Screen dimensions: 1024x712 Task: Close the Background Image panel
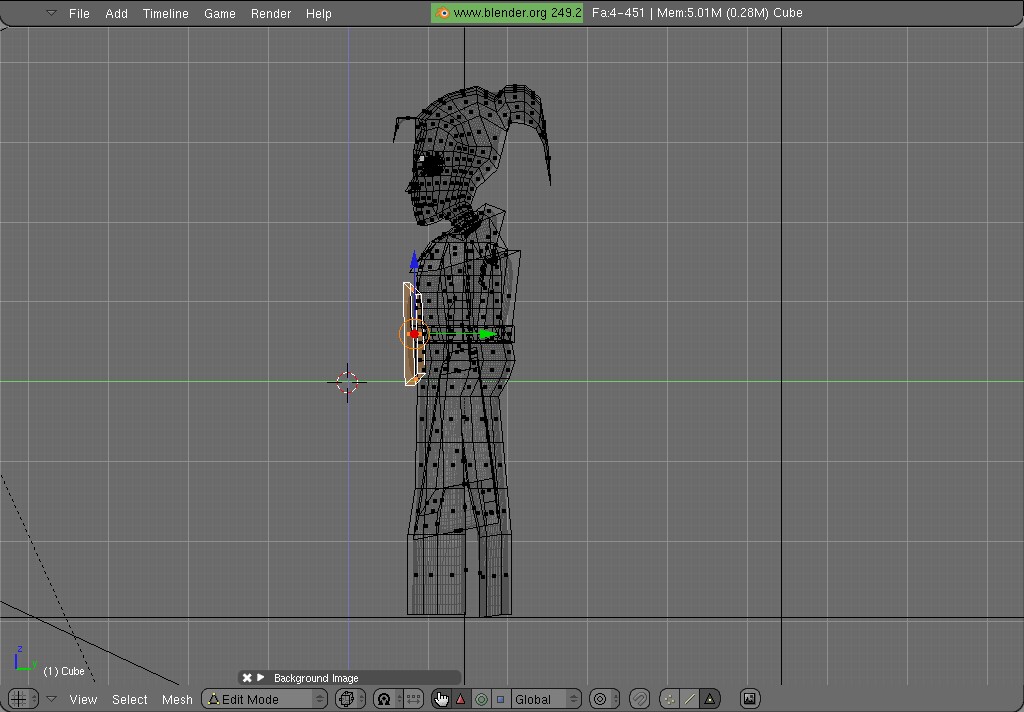coord(247,678)
